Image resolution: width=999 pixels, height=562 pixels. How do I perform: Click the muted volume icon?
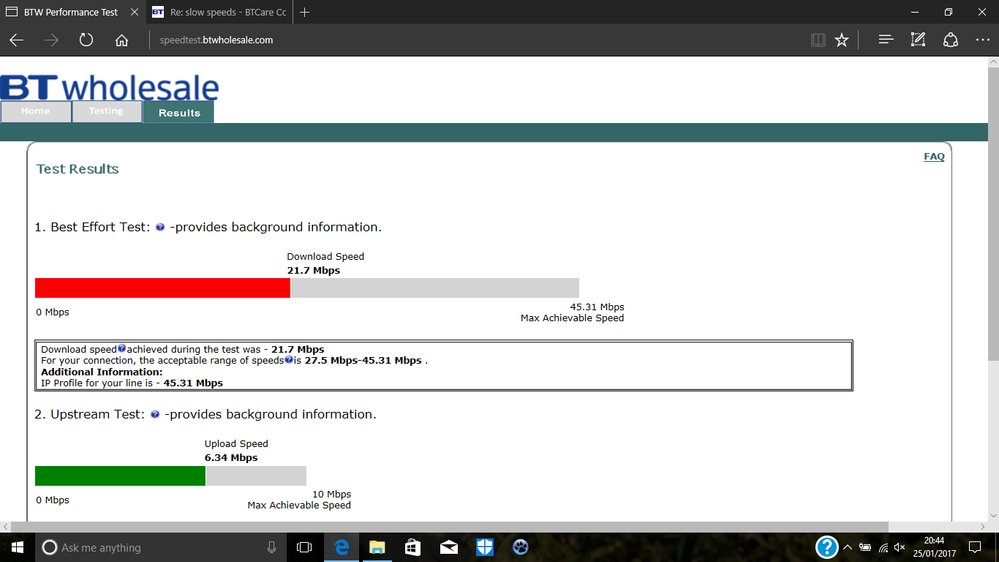coord(900,547)
